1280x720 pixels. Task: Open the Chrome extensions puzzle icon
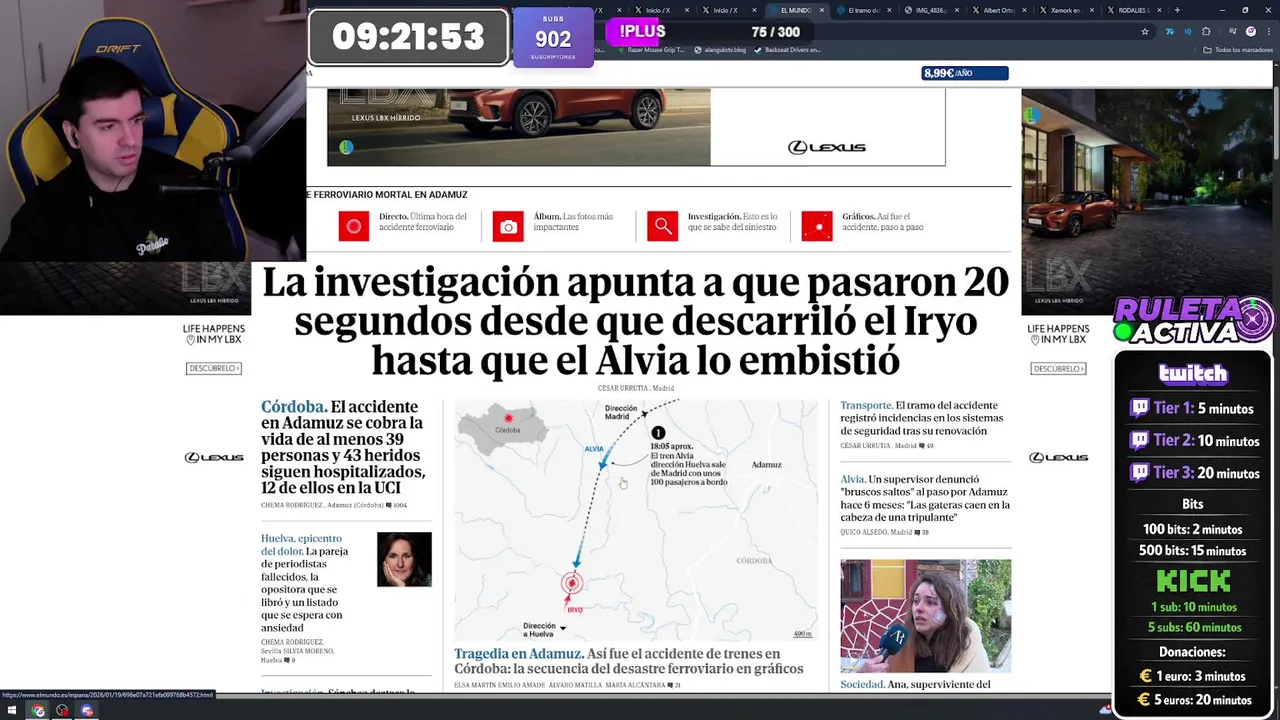[x=1206, y=31]
